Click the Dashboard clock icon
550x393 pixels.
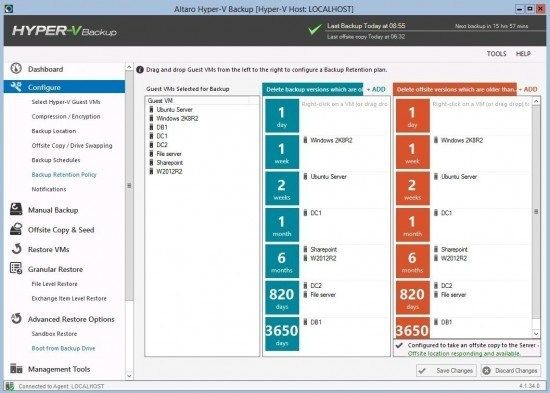(16, 68)
